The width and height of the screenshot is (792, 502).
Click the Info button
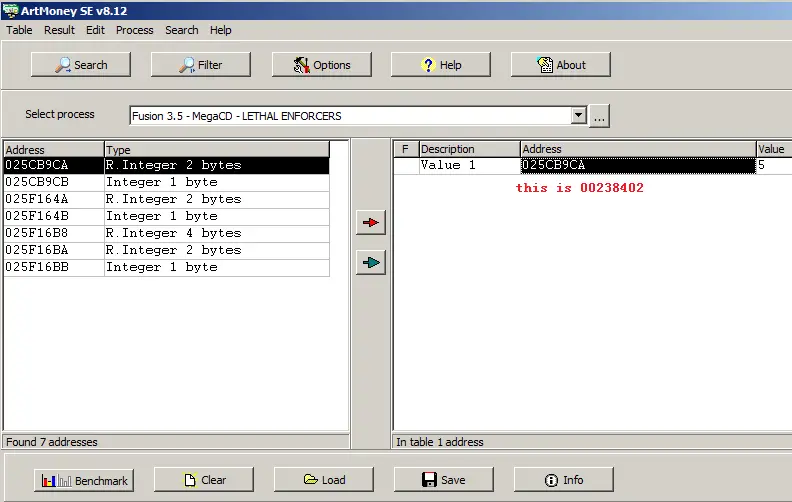(564, 480)
